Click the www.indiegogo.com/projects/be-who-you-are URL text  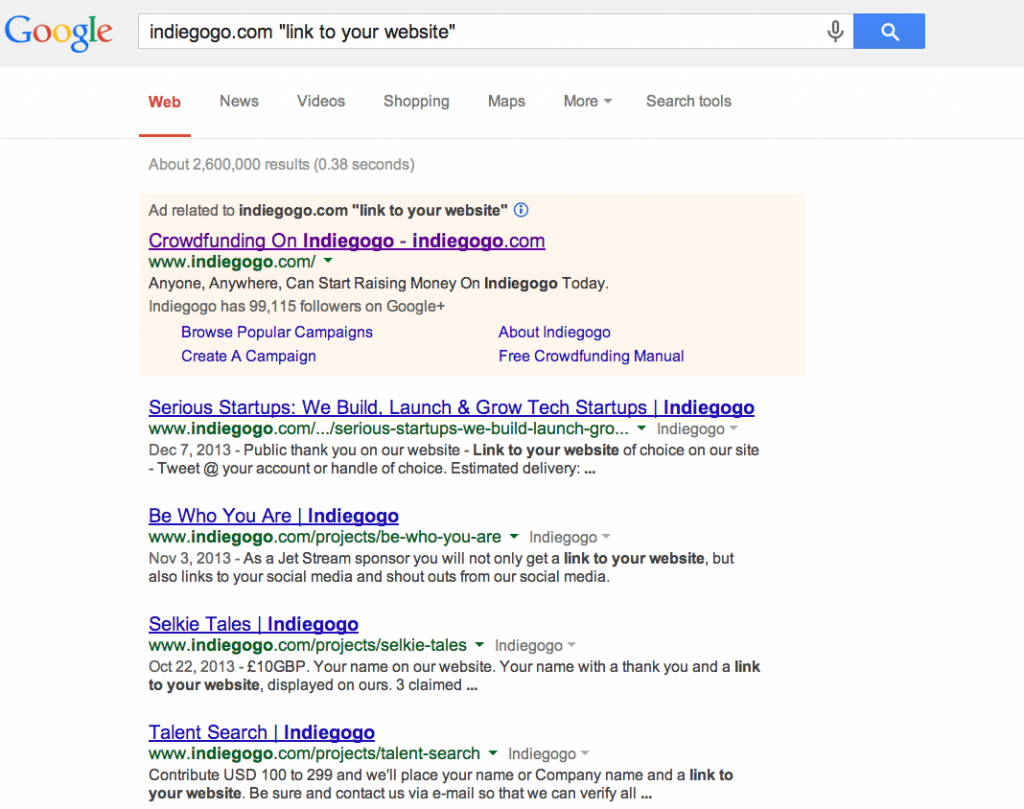coord(325,537)
